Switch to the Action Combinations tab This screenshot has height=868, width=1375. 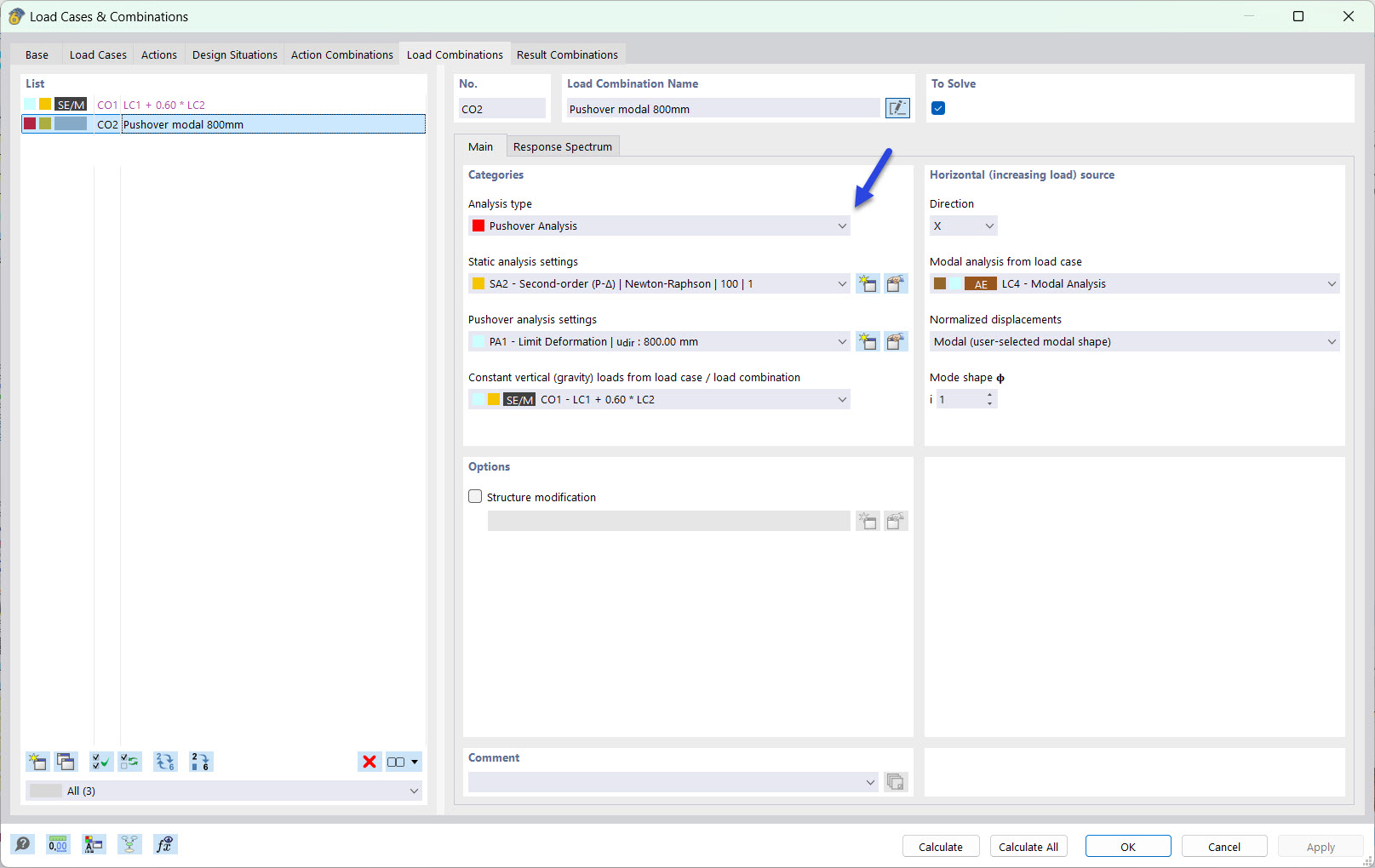pos(342,54)
